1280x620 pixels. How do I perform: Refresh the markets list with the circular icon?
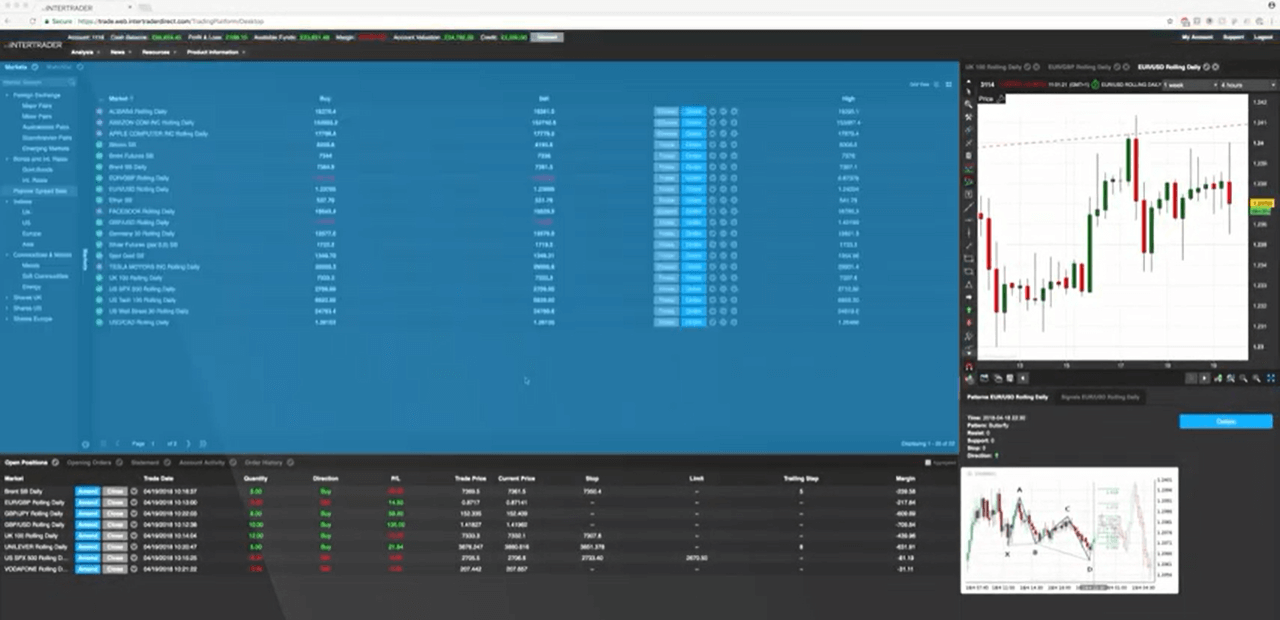pyautogui.click(x=85, y=443)
